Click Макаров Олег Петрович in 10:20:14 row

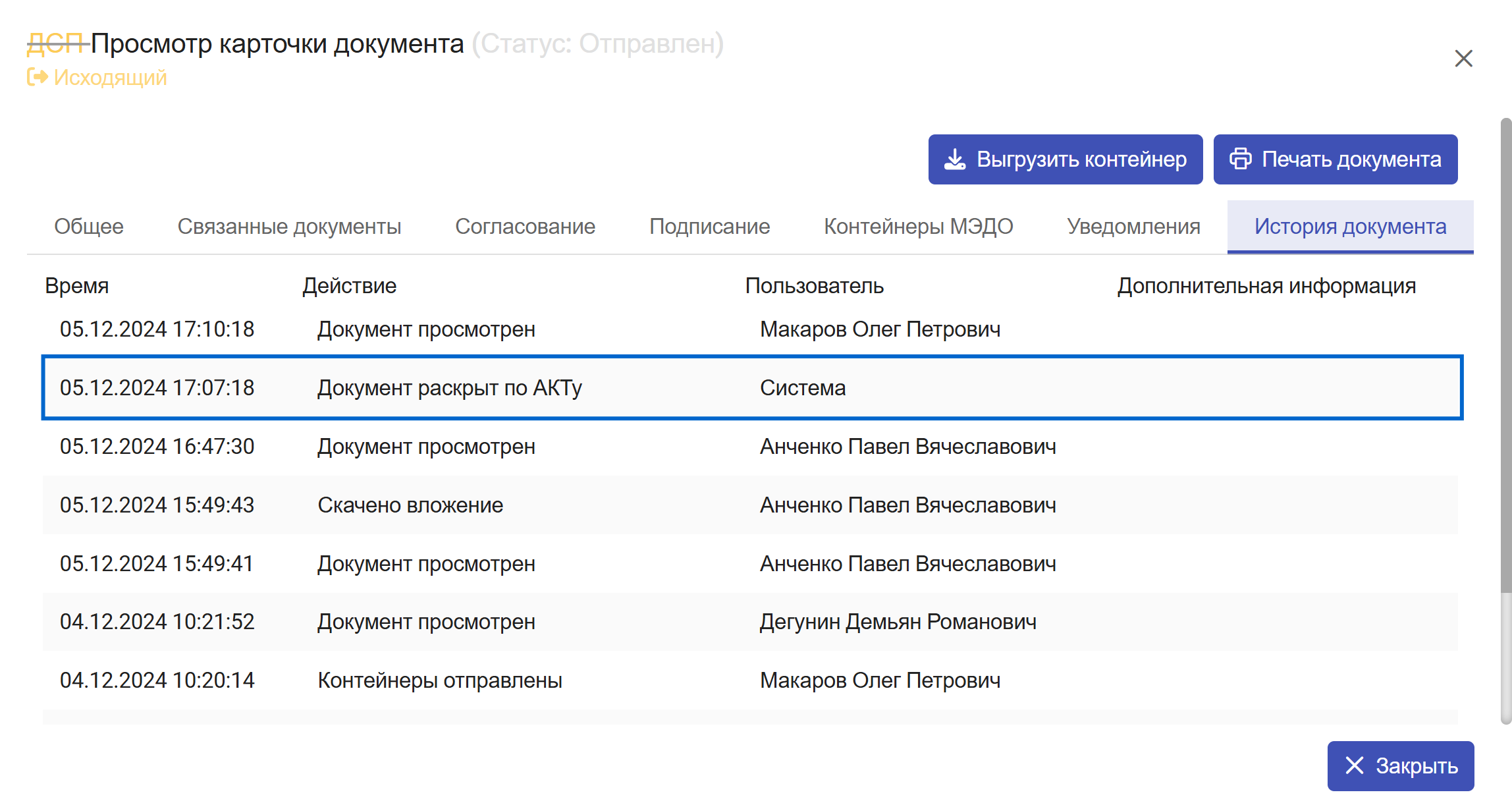coord(880,681)
